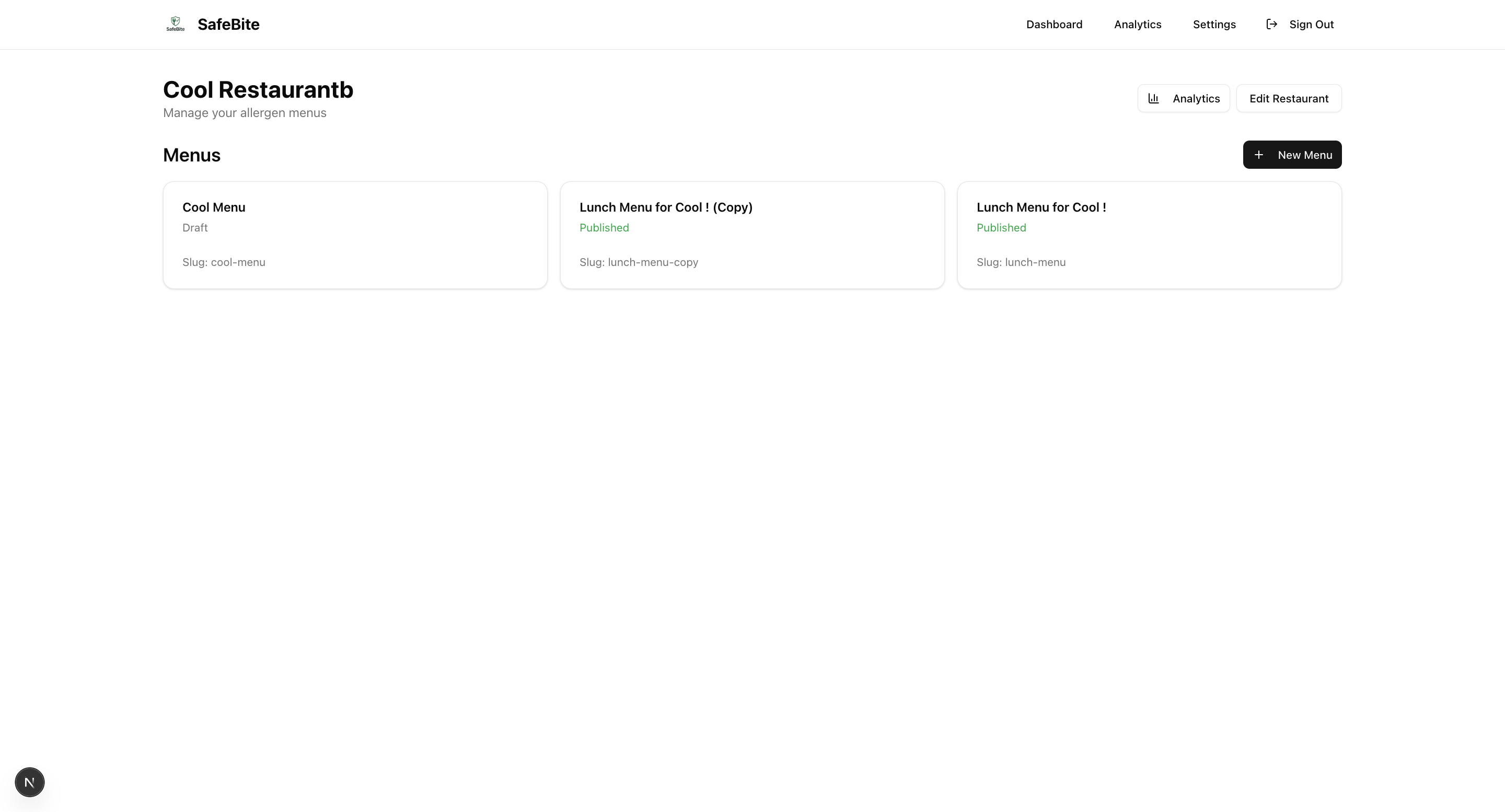Open Analytics from the top navigation bar
This screenshot has width=1505, height=812.
[x=1137, y=25]
